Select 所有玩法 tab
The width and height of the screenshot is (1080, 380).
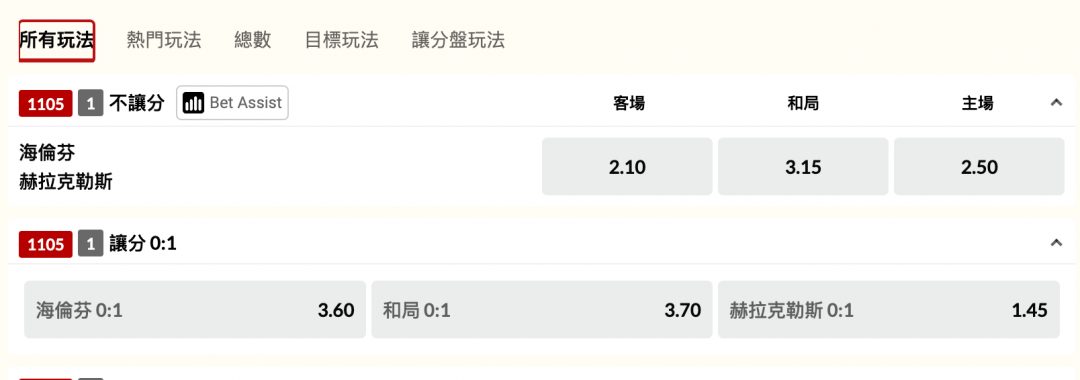click(x=56, y=40)
